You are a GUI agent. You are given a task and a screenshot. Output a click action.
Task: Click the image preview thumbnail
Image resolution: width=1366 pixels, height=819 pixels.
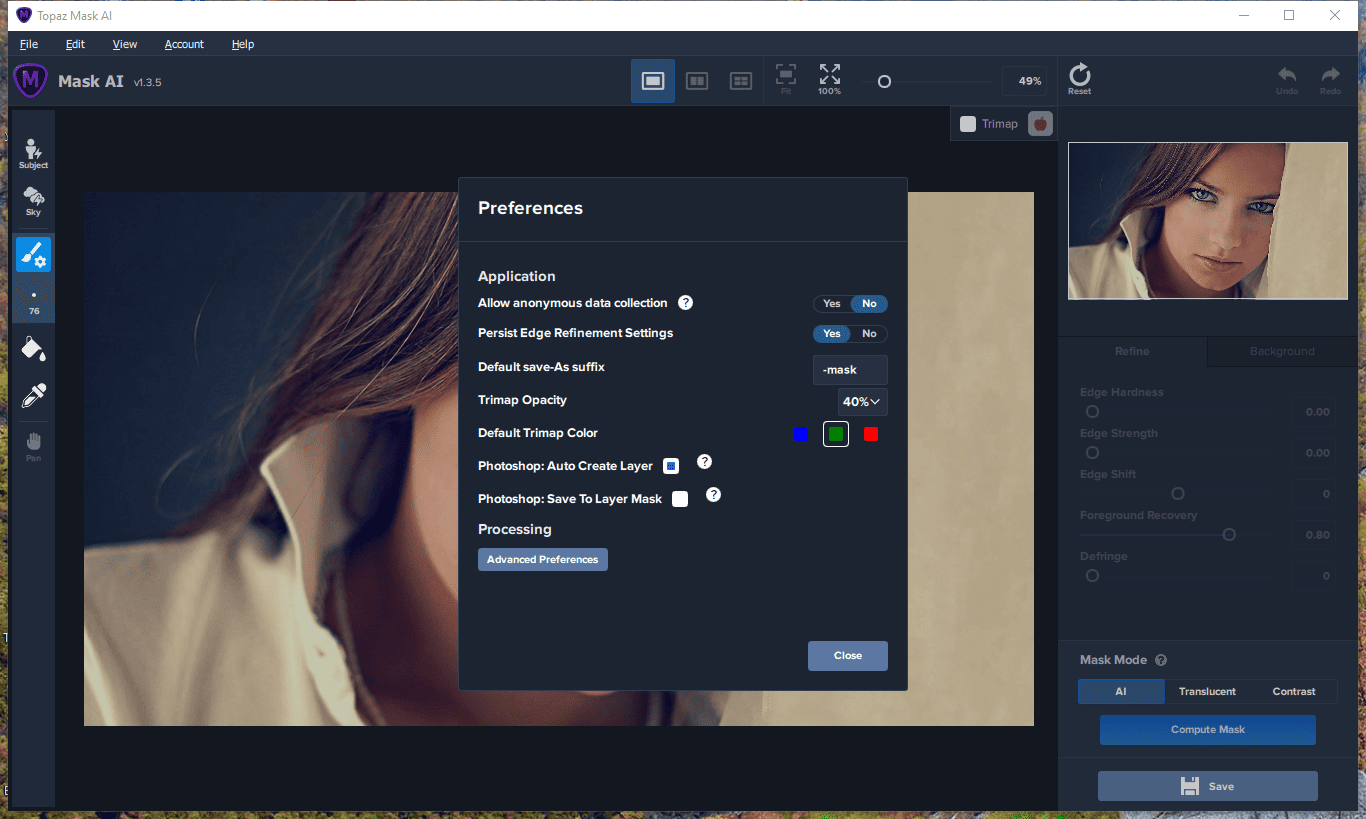pos(1208,220)
